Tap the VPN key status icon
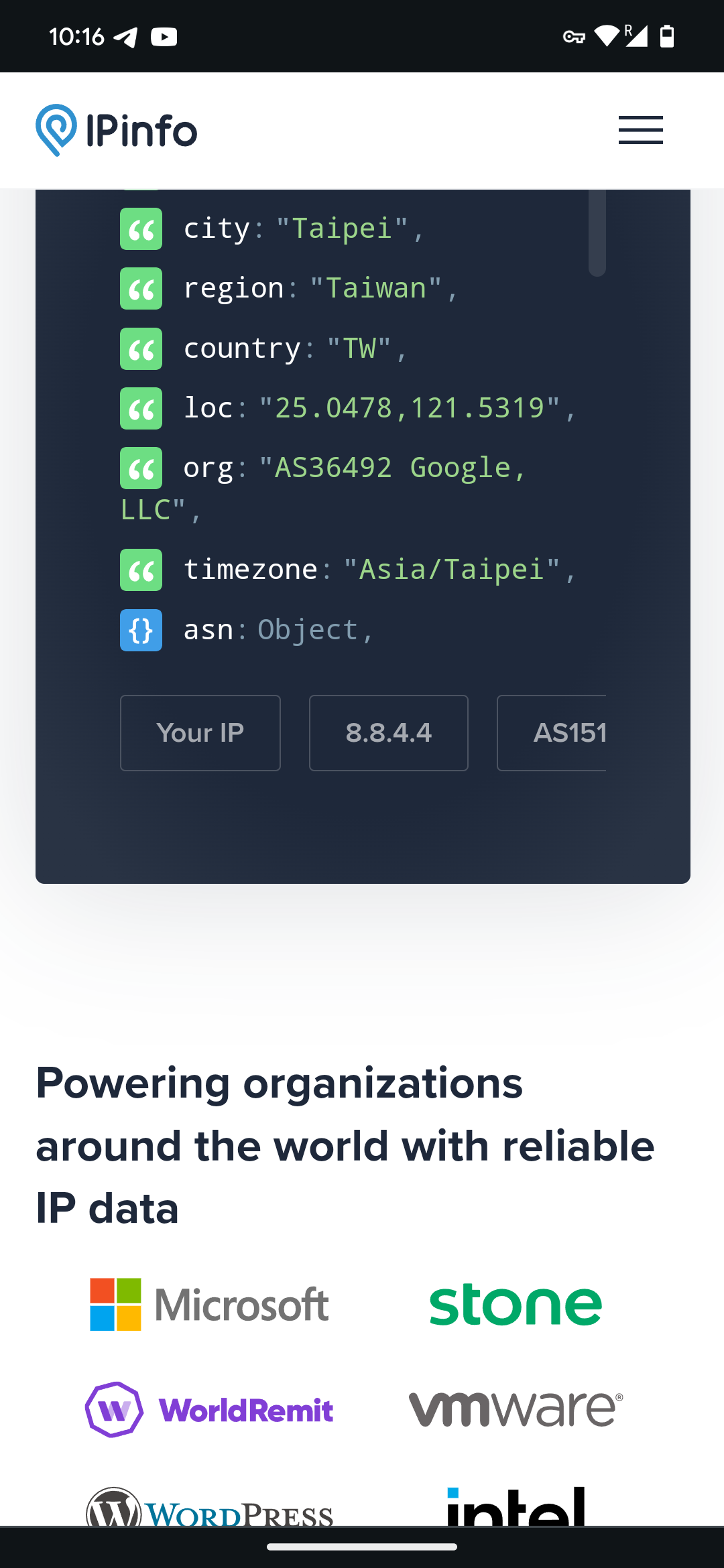This screenshot has height=1568, width=724. 574,37
